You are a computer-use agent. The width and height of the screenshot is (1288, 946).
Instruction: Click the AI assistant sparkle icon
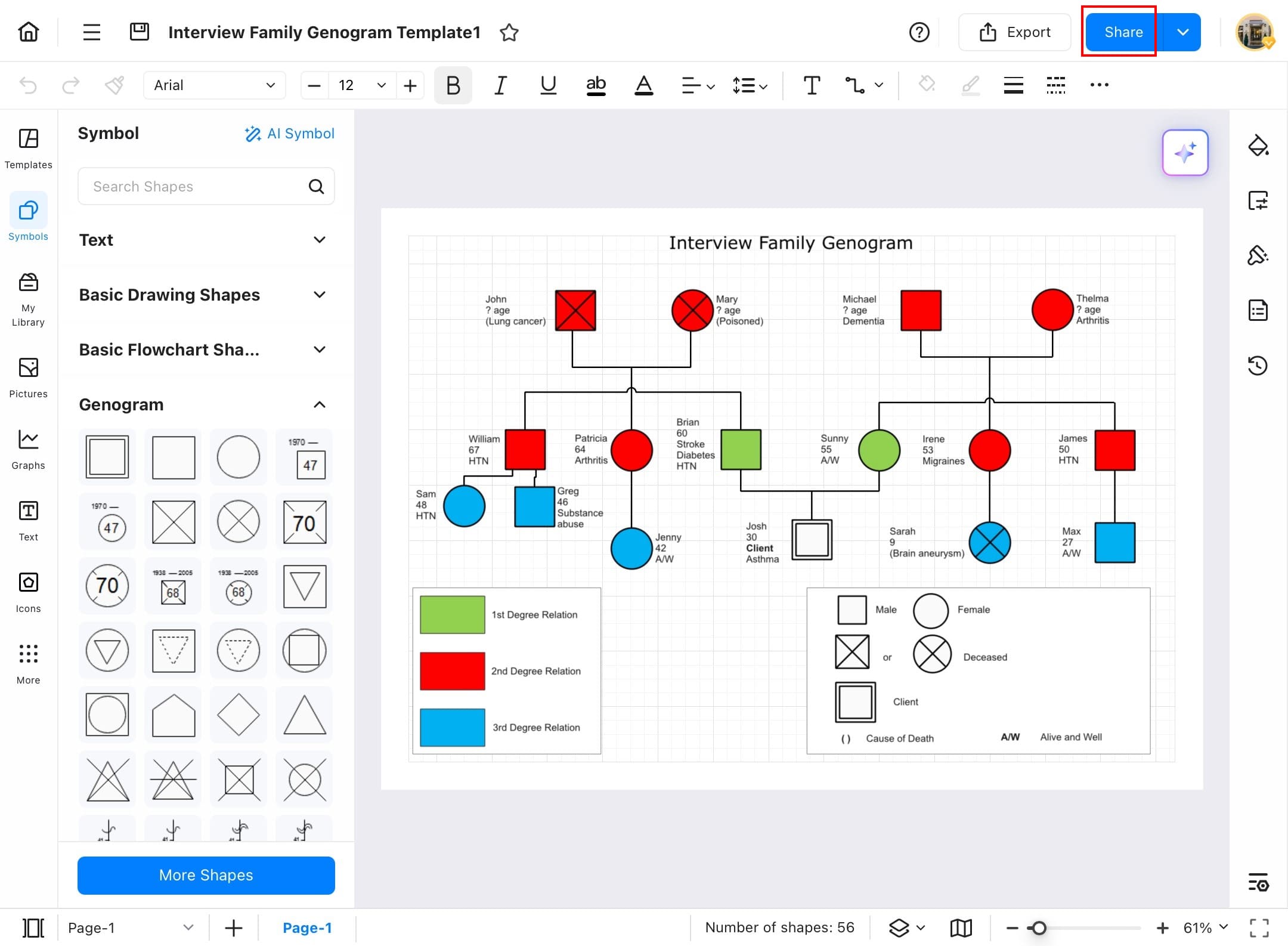click(1185, 153)
